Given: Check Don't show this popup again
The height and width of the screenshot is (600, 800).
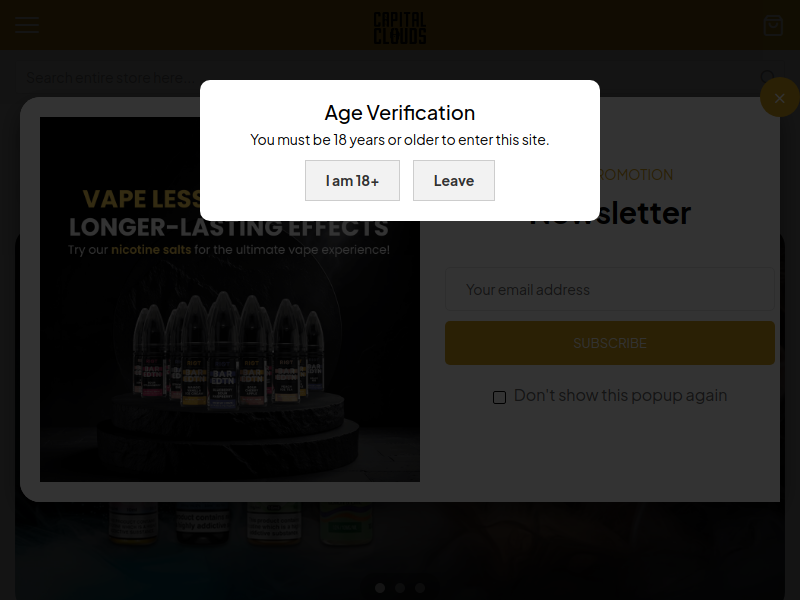Looking at the screenshot, I should pyautogui.click(x=499, y=397).
